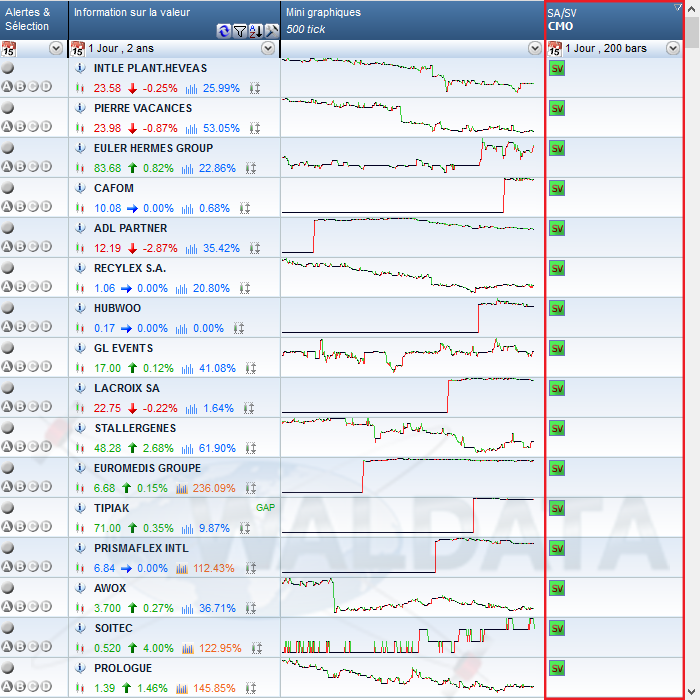700x700 pixels.
Task: Toggle alert bullet for INTLE PLANT.HEVEAS
Action: [8, 68]
